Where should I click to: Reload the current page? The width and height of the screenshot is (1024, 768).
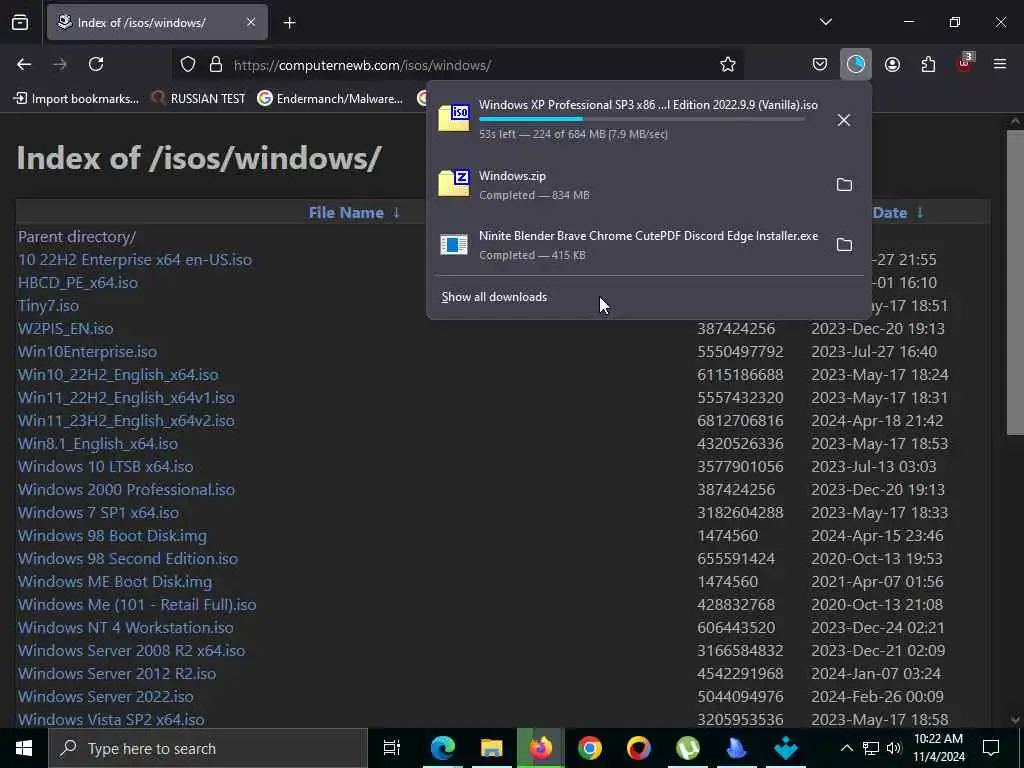click(x=96, y=64)
